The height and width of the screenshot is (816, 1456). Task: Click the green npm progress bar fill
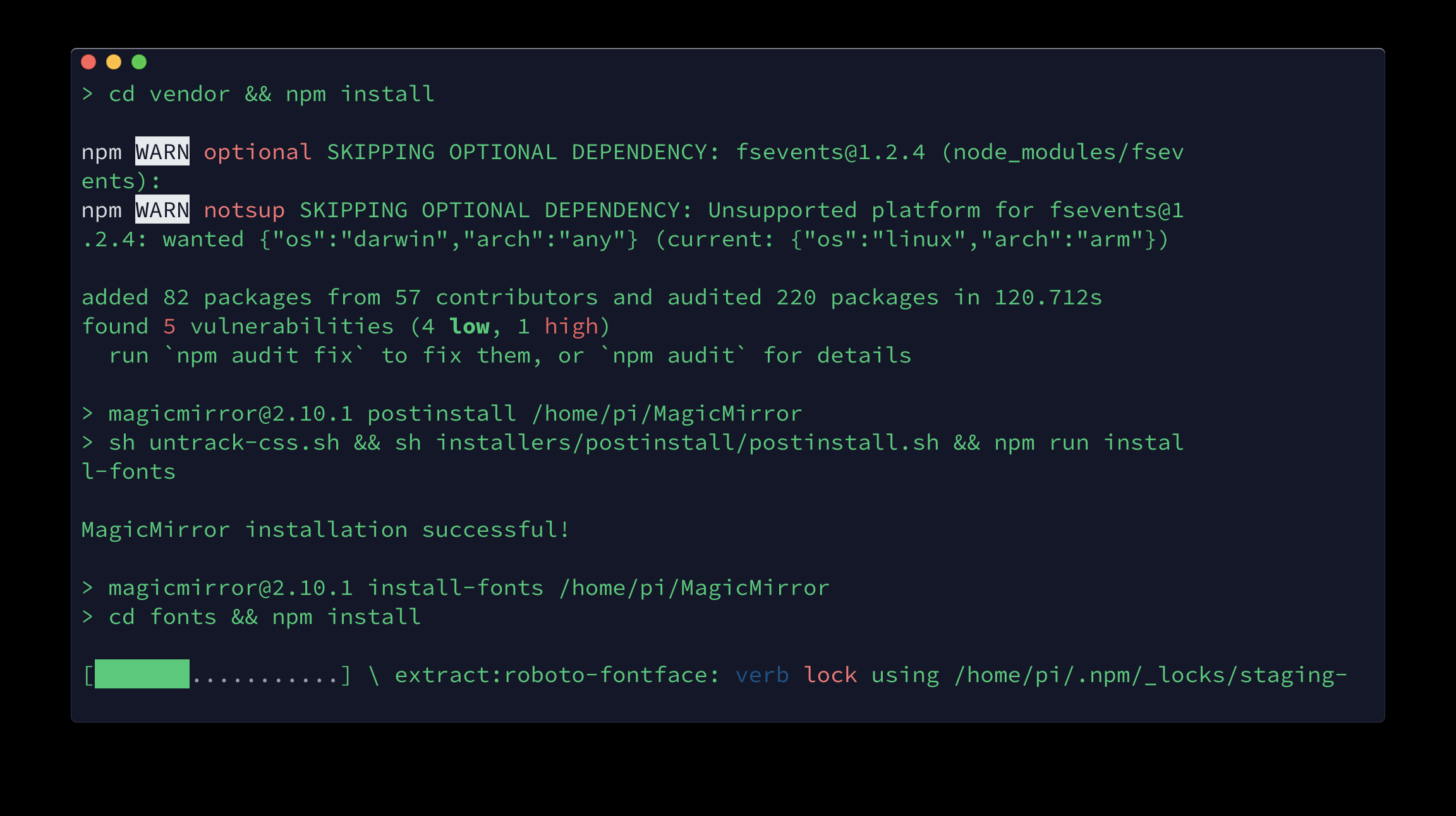142,674
